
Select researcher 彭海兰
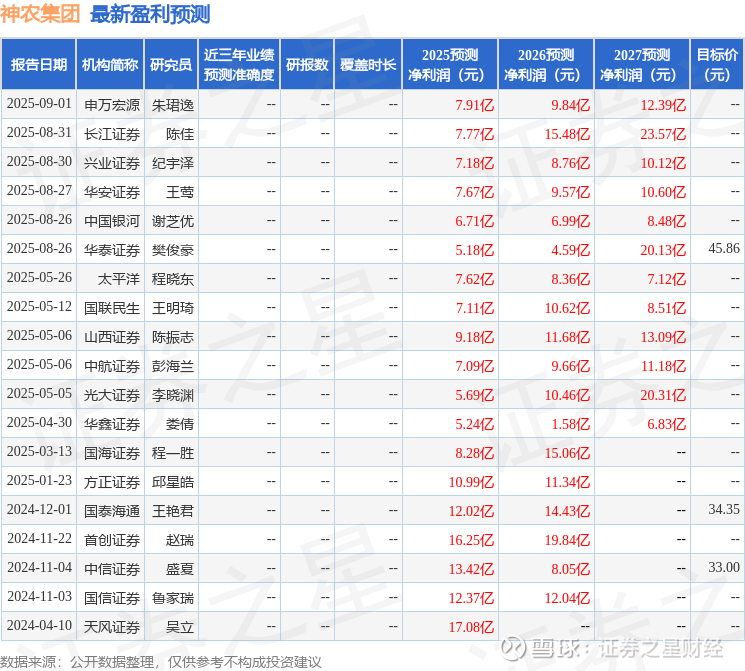pyautogui.click(x=173, y=366)
